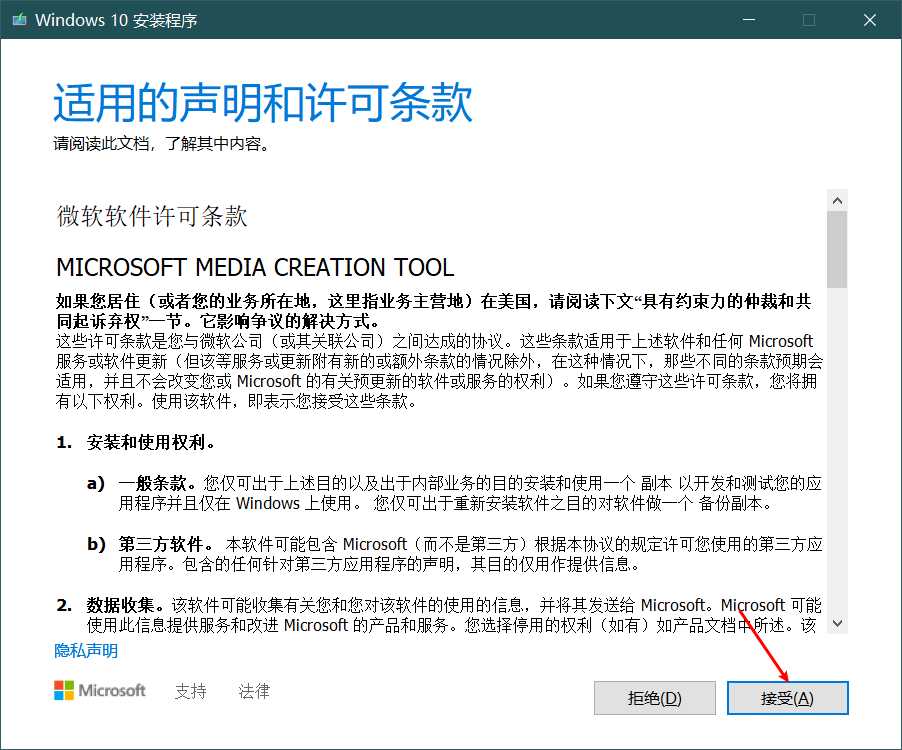This screenshot has height=750, width=902.
Task: Click the 拒绝(D) decline button
Action: click(655, 698)
